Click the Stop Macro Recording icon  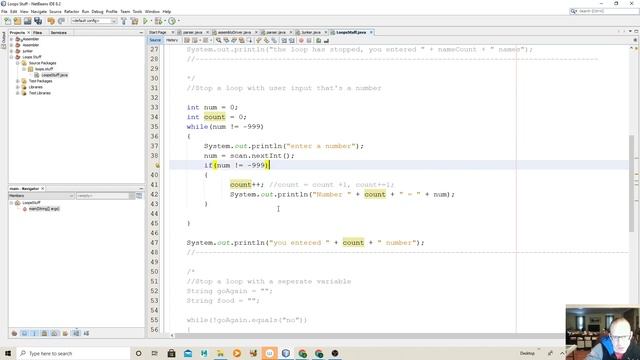(x=309, y=40)
